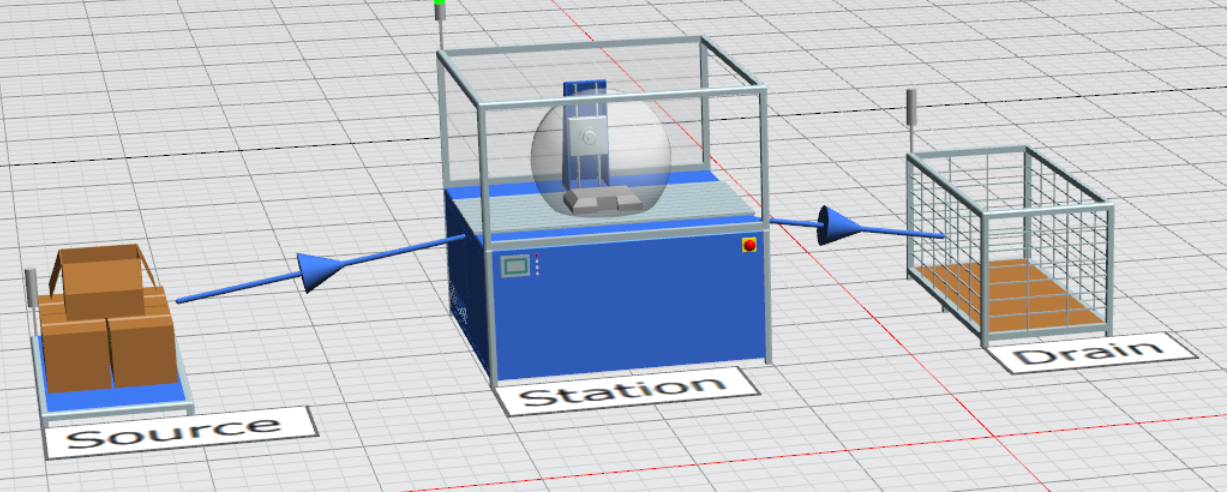Image resolution: width=1227 pixels, height=492 pixels.
Task: Click the red emergency button on Station
Action: click(748, 245)
